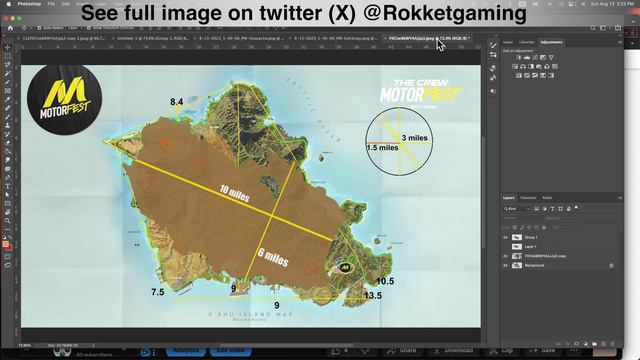
Task: Select the Move tool in the toolbar
Action: (7, 48)
